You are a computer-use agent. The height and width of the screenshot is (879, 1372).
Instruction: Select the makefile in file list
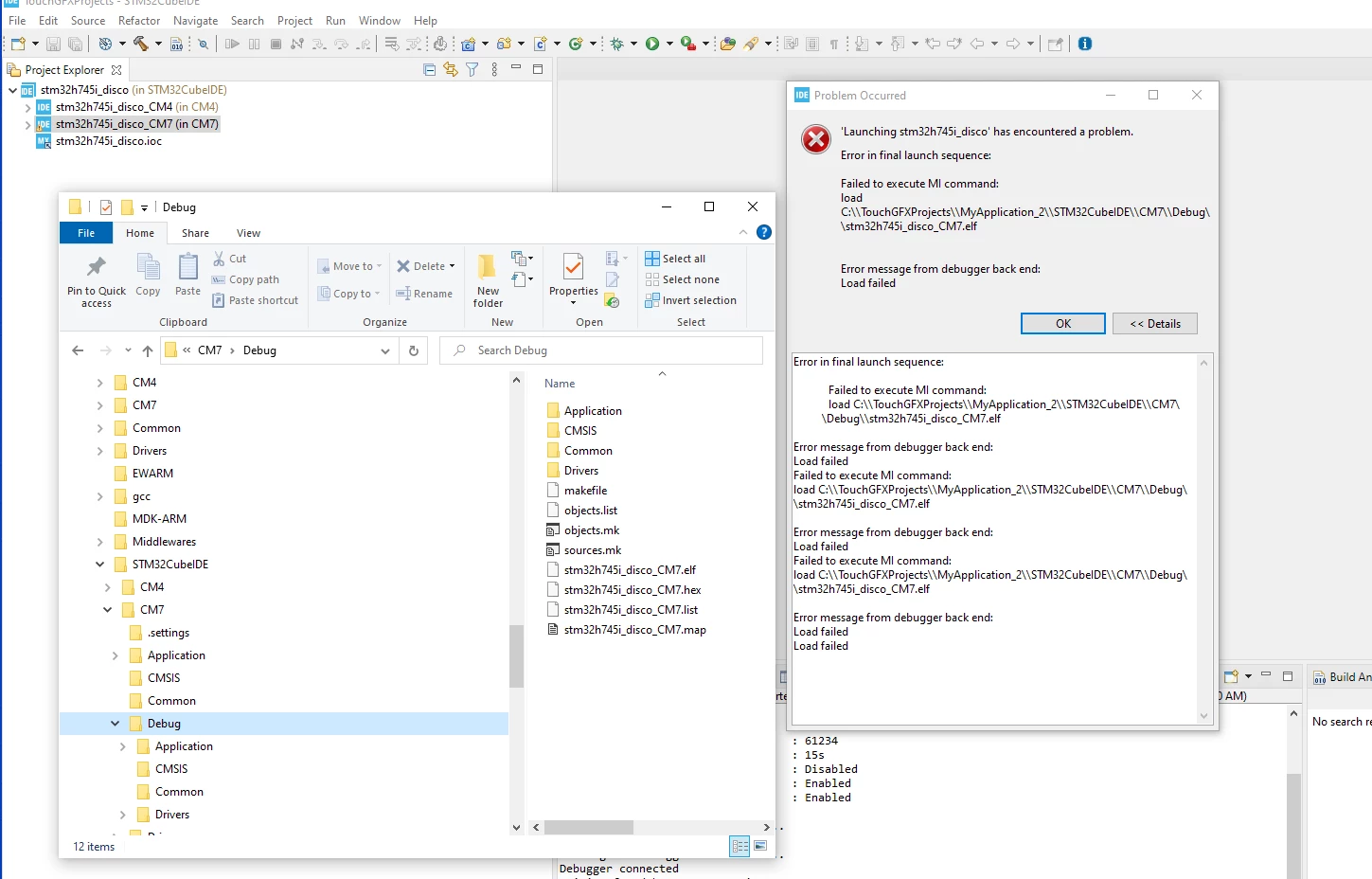[585, 491]
